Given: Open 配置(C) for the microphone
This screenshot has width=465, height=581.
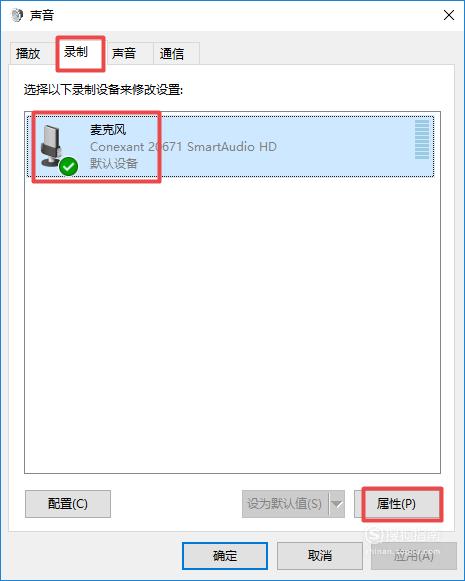Looking at the screenshot, I should (x=68, y=504).
